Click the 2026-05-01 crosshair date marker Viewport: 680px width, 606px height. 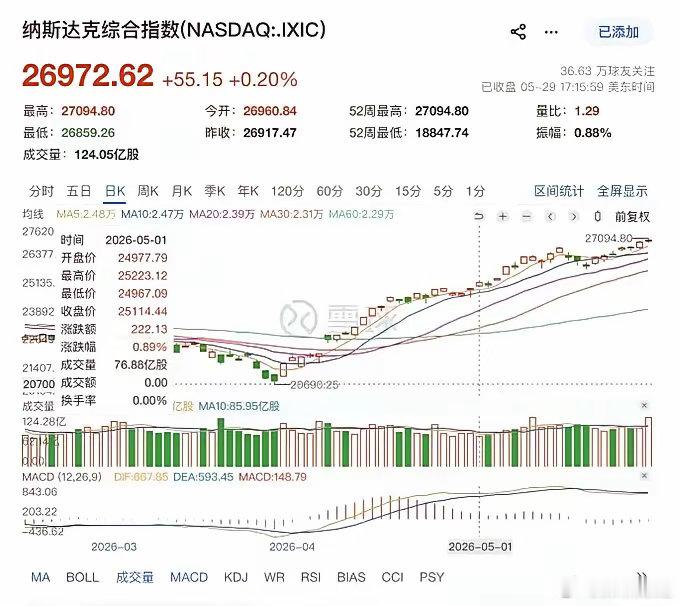click(480, 547)
